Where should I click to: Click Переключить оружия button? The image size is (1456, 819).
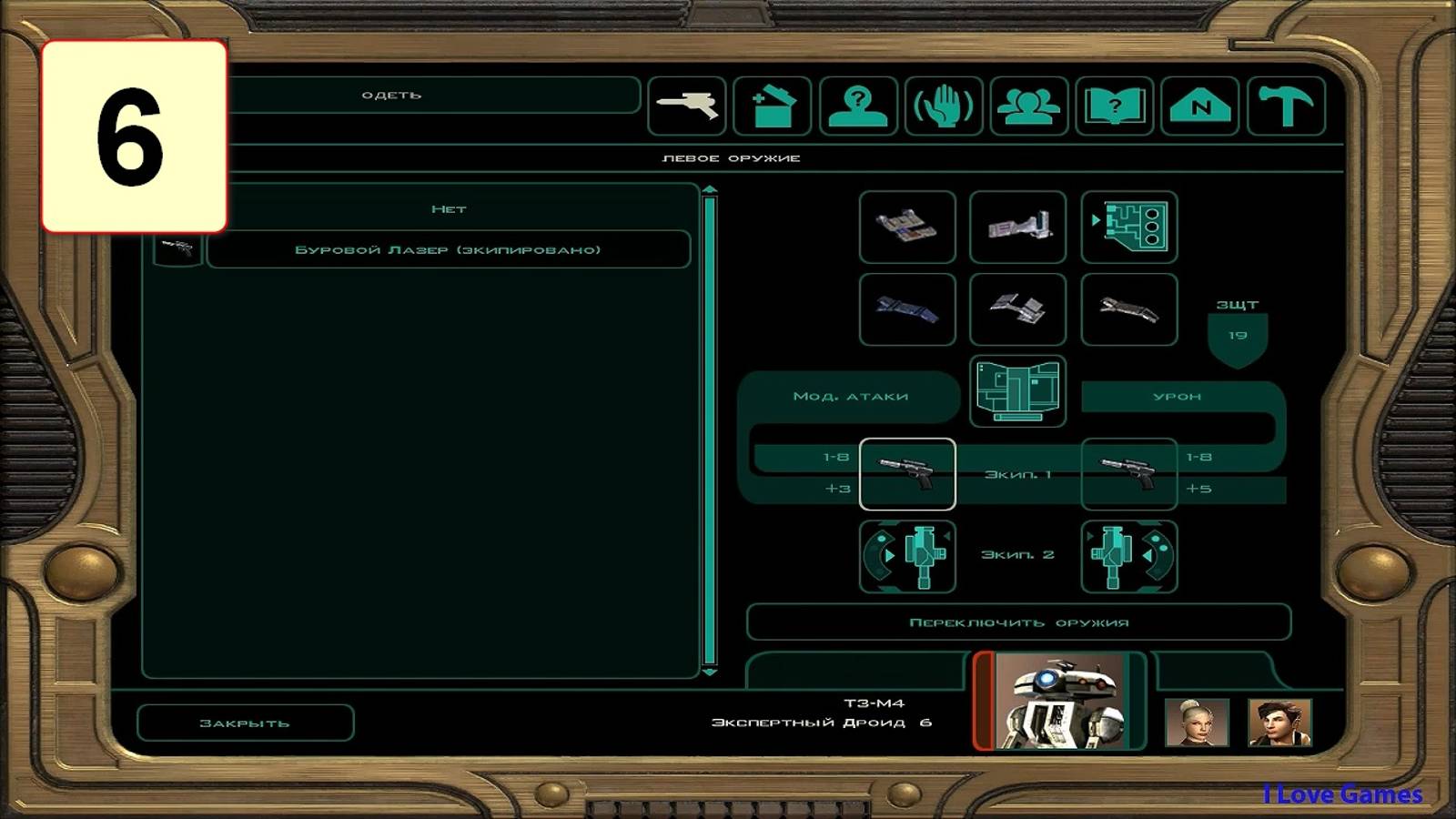[x=1019, y=622]
